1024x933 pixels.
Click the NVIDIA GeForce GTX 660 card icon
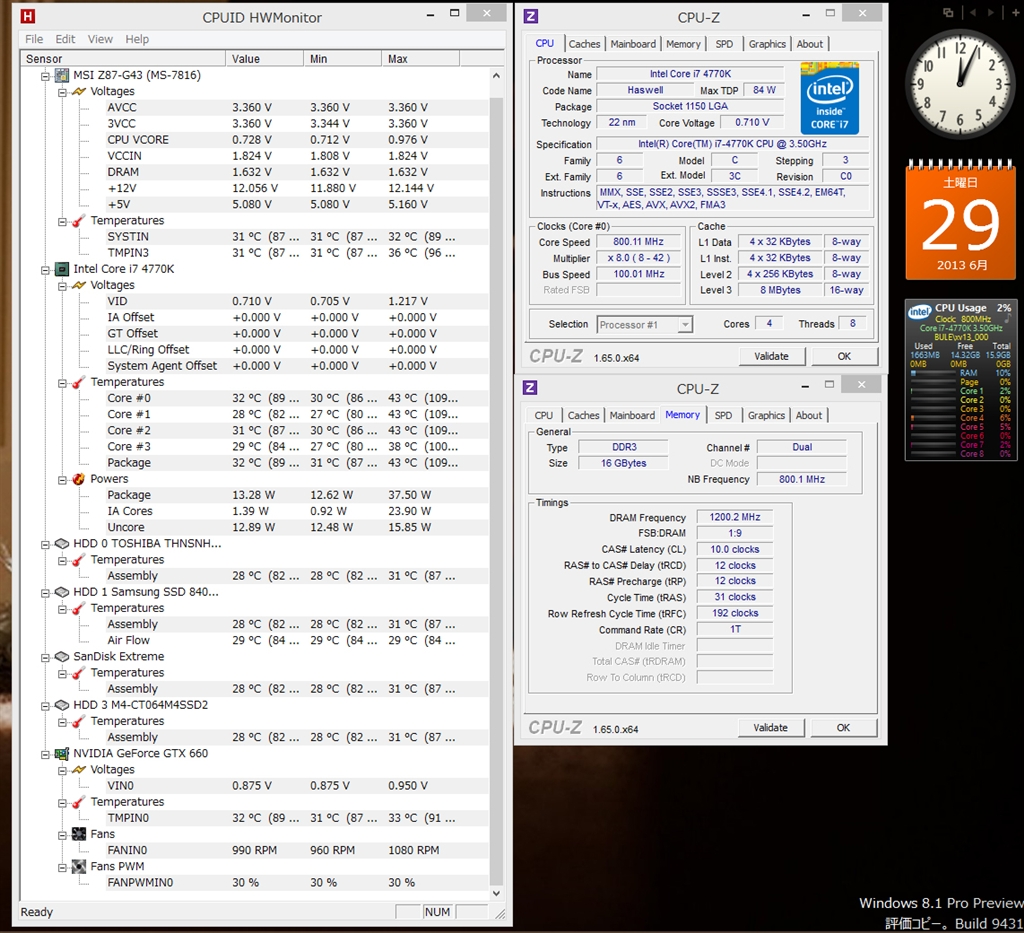61,753
